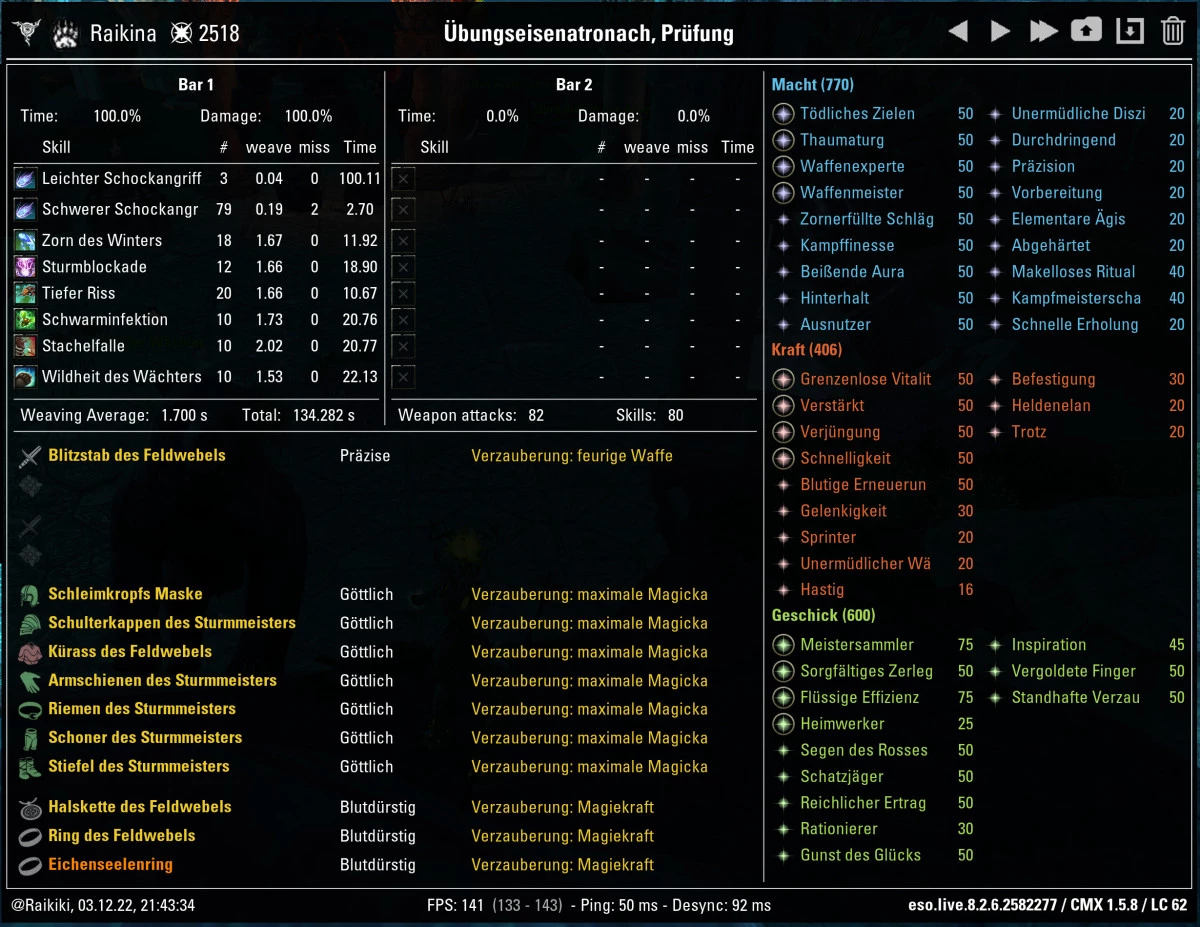Click the character name Raikina
Screen dimensions: 1200x927
(x=123, y=33)
